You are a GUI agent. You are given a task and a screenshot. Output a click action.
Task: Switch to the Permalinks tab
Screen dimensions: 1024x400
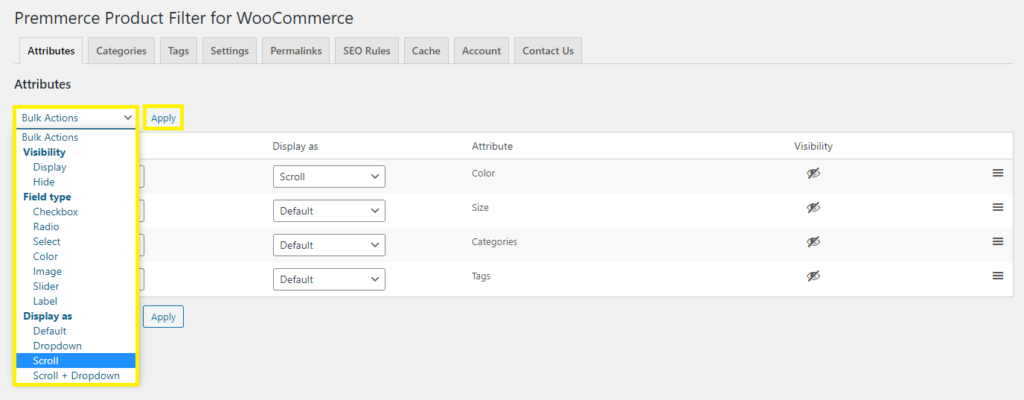tap(296, 51)
